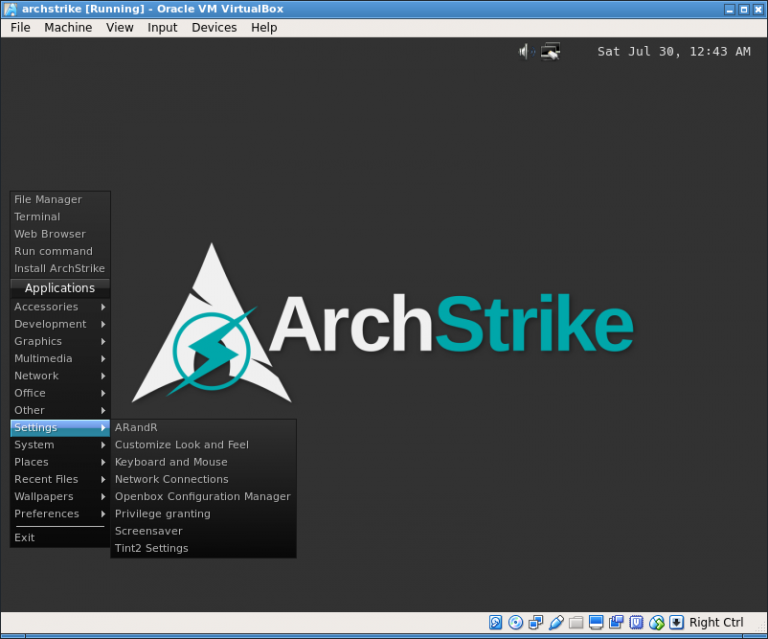Viewport: 768px width, 639px height.
Task: Click the clock showing Sat Jul 30
Action: click(x=673, y=51)
